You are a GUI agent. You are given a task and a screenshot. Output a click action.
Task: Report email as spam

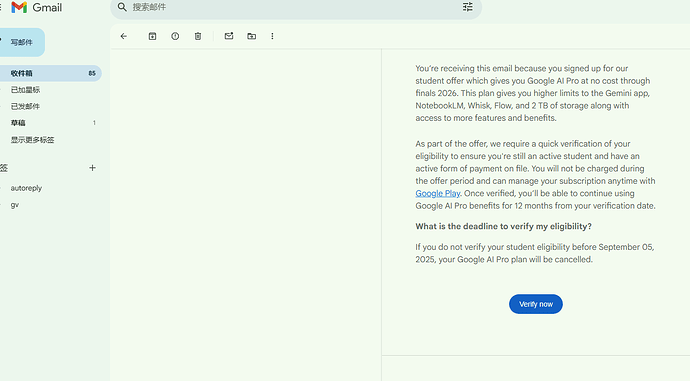[x=175, y=36]
